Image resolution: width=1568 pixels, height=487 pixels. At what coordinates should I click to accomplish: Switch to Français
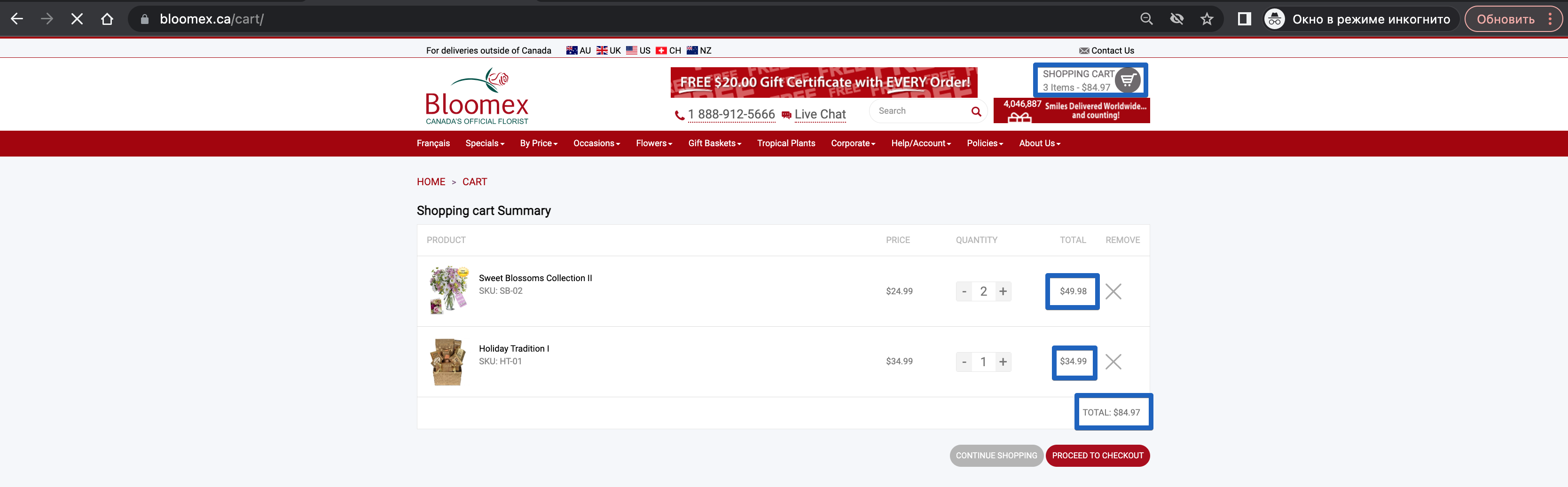coord(433,143)
